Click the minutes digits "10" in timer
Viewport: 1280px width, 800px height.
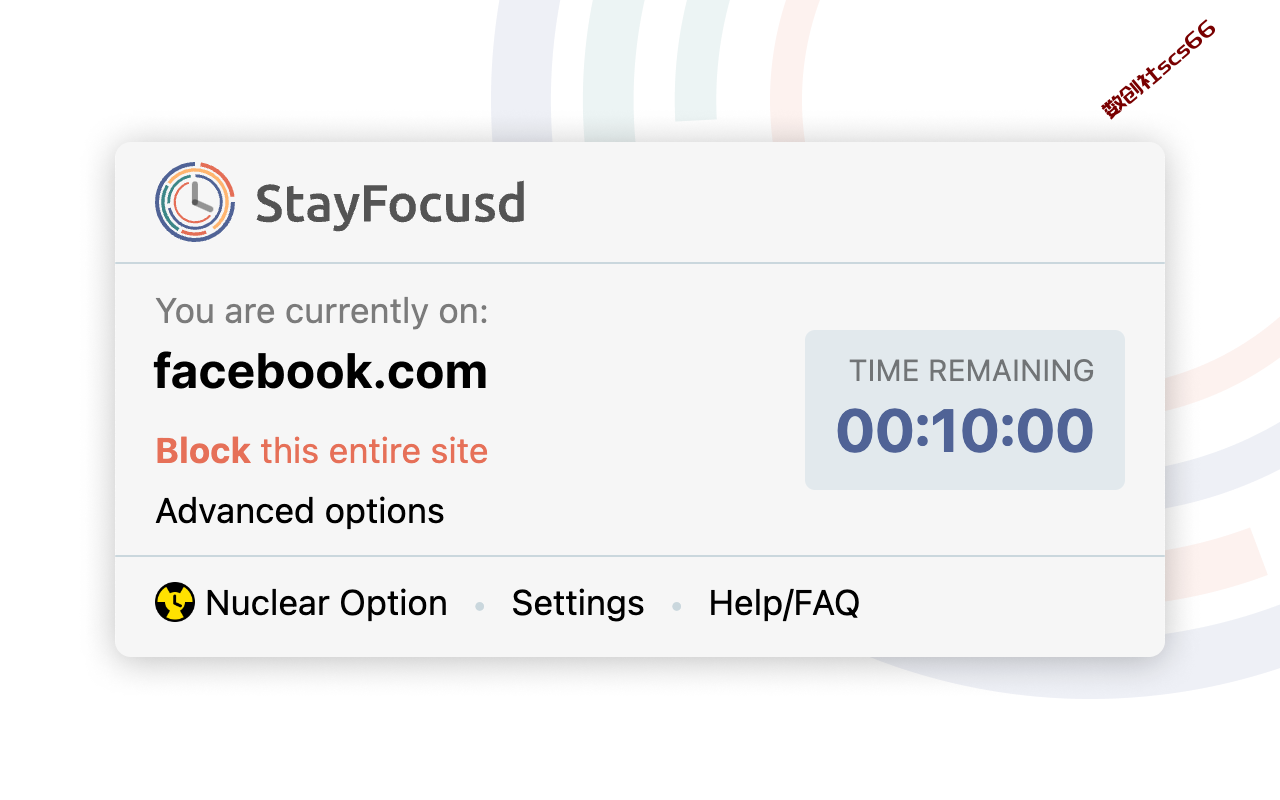[966, 431]
